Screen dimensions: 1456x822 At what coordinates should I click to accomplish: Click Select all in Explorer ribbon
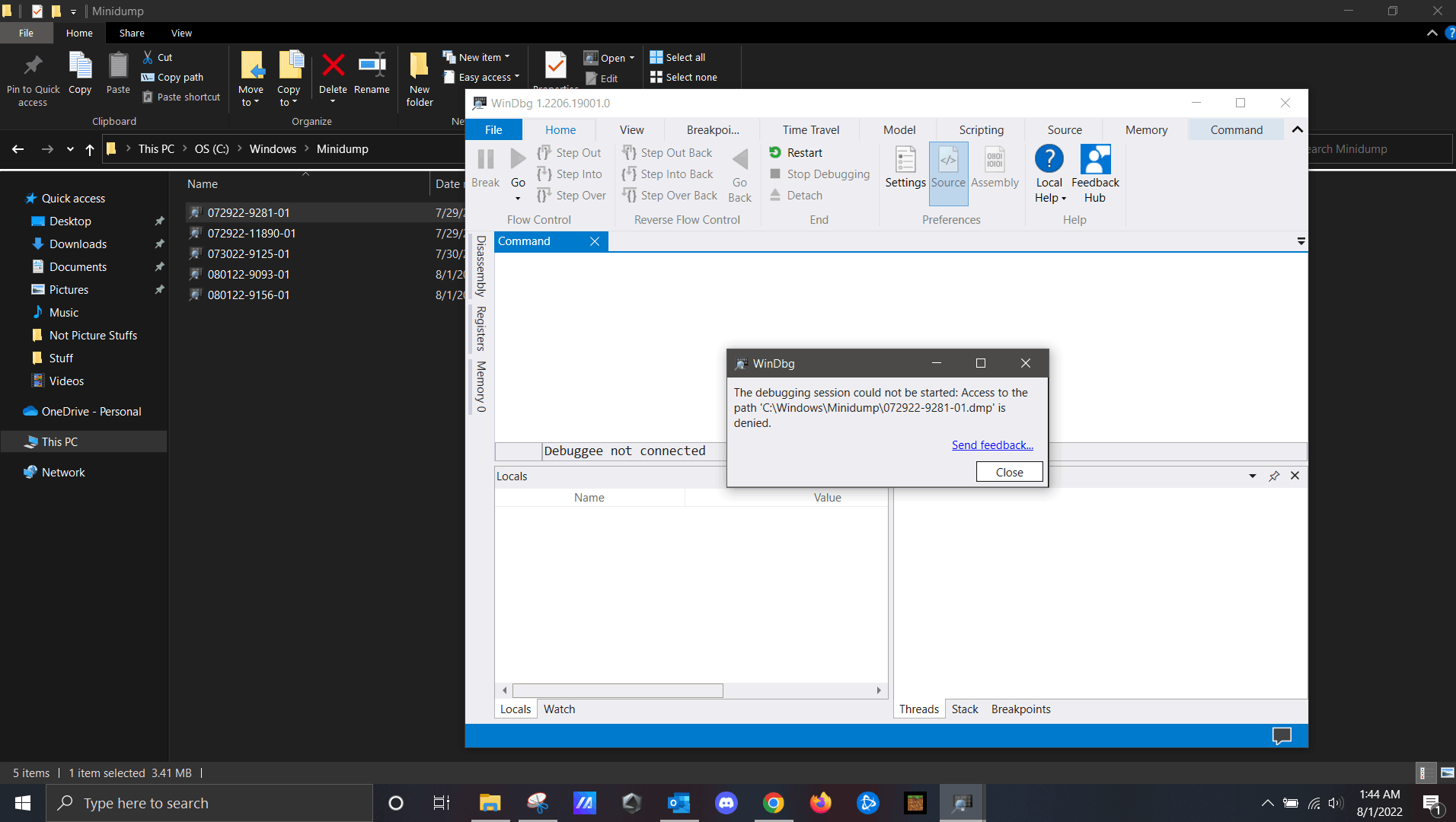coord(678,57)
